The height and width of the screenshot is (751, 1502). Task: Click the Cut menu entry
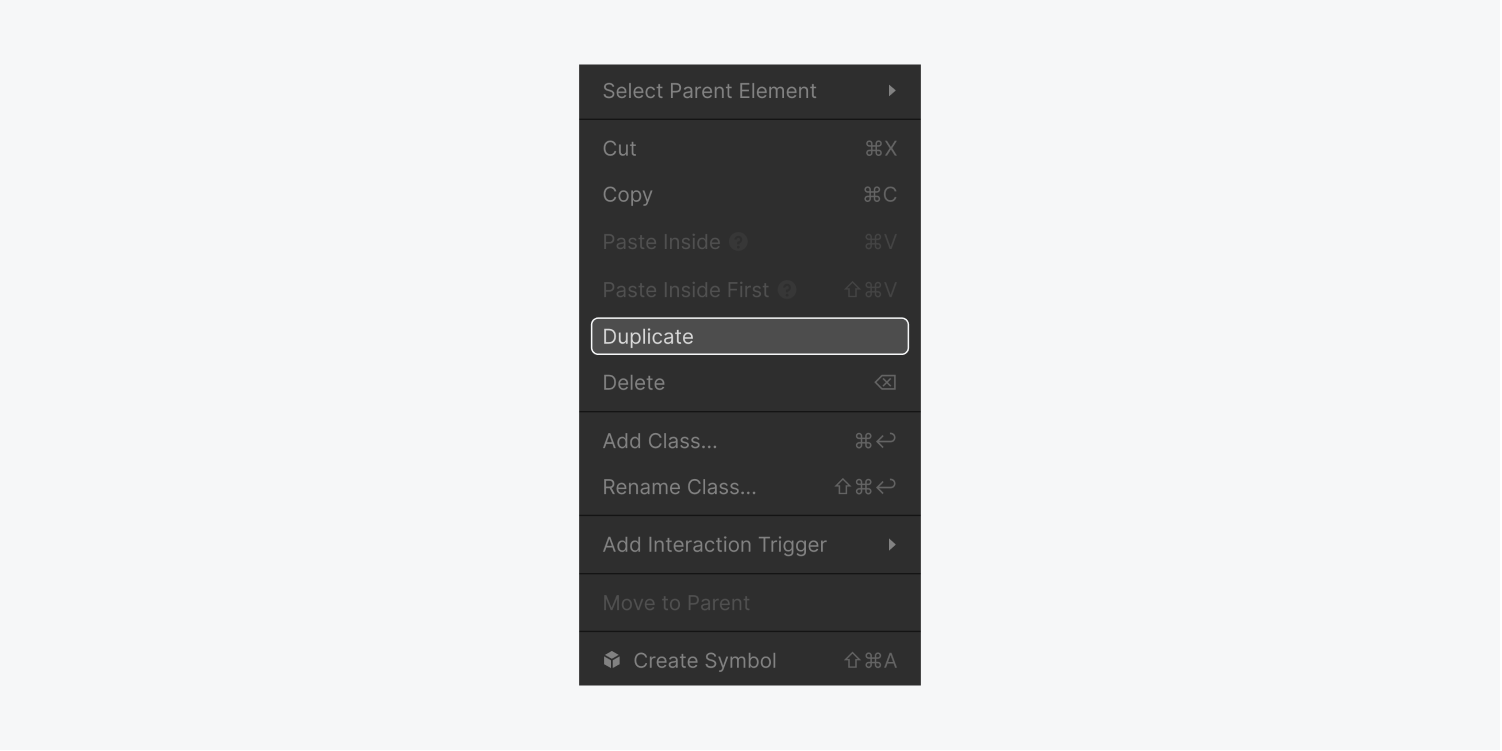point(618,148)
